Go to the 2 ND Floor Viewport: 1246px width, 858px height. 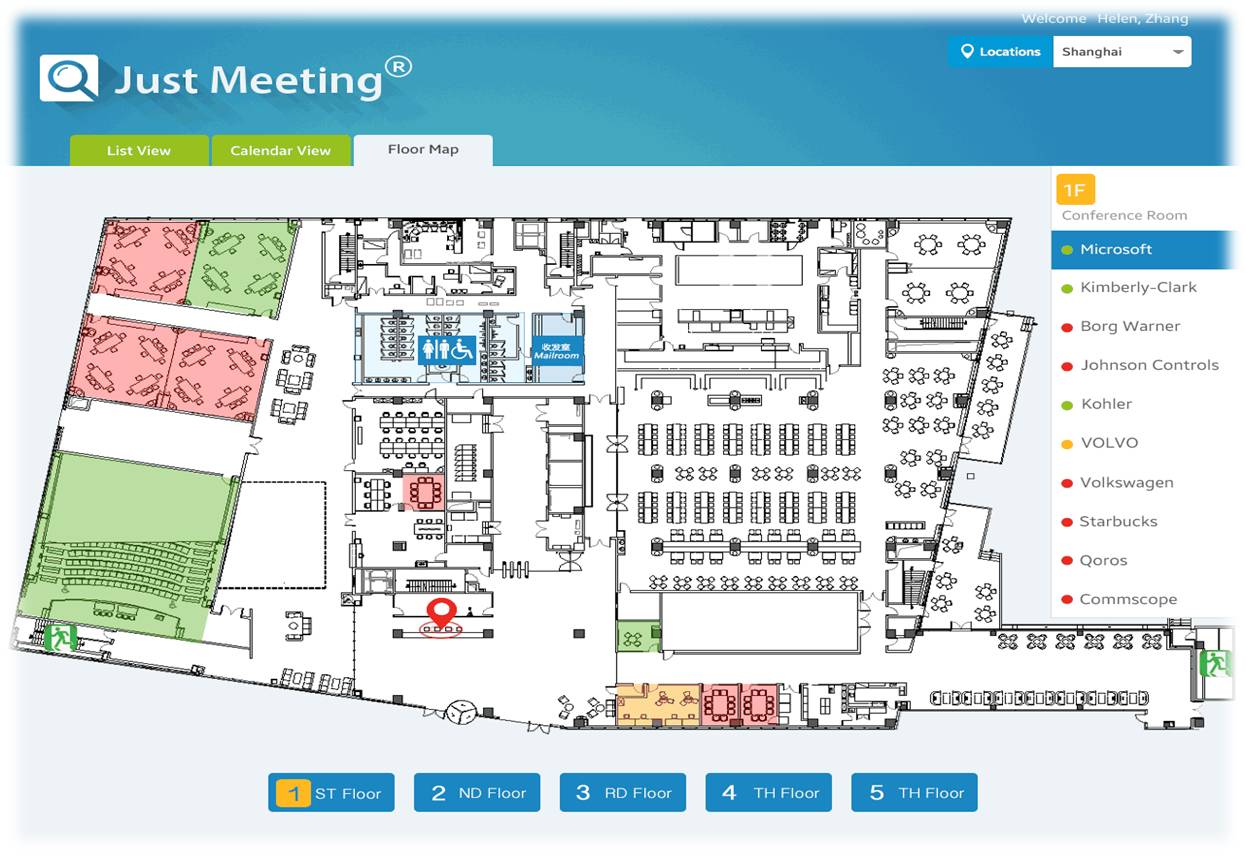click(x=477, y=793)
